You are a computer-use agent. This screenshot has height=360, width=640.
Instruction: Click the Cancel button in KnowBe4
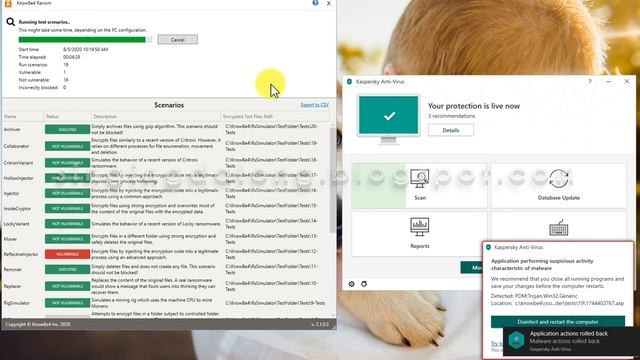178,40
